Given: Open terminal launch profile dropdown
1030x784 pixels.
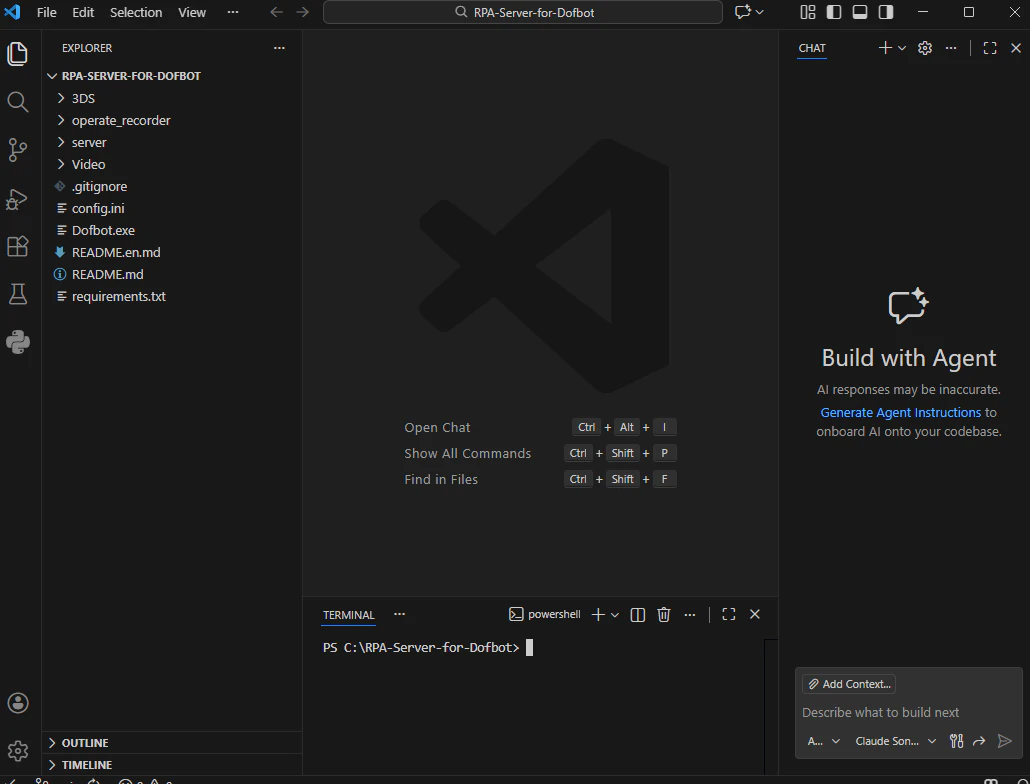Looking at the screenshot, I should tap(615, 615).
